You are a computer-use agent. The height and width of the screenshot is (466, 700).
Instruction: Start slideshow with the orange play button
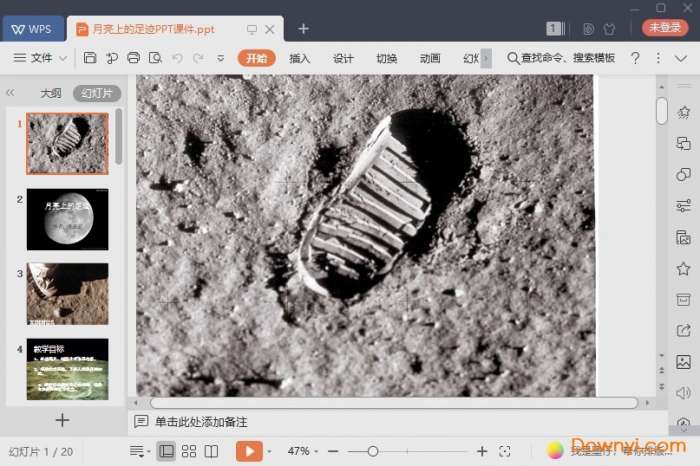point(248,451)
